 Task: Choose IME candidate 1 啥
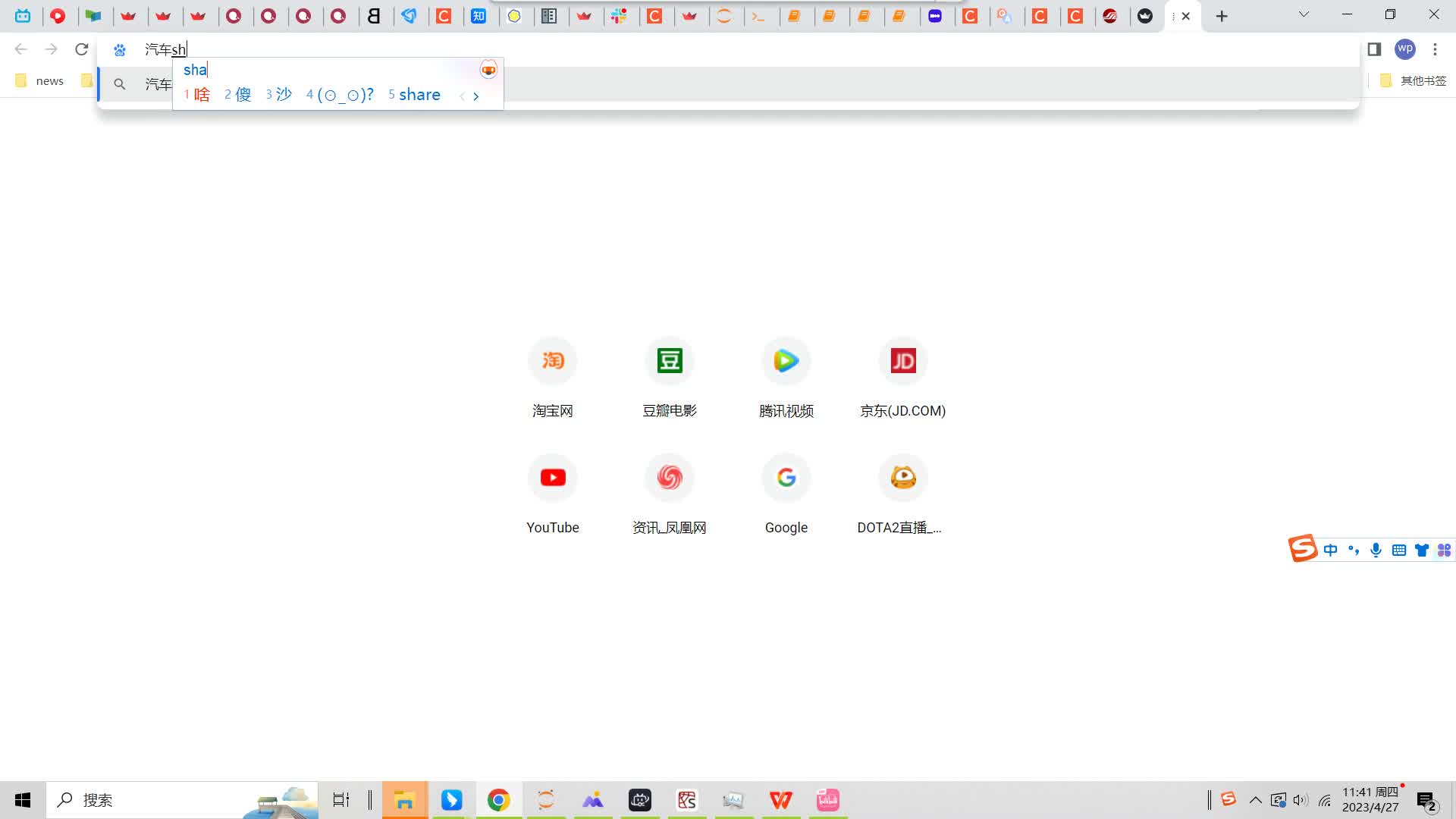click(197, 95)
